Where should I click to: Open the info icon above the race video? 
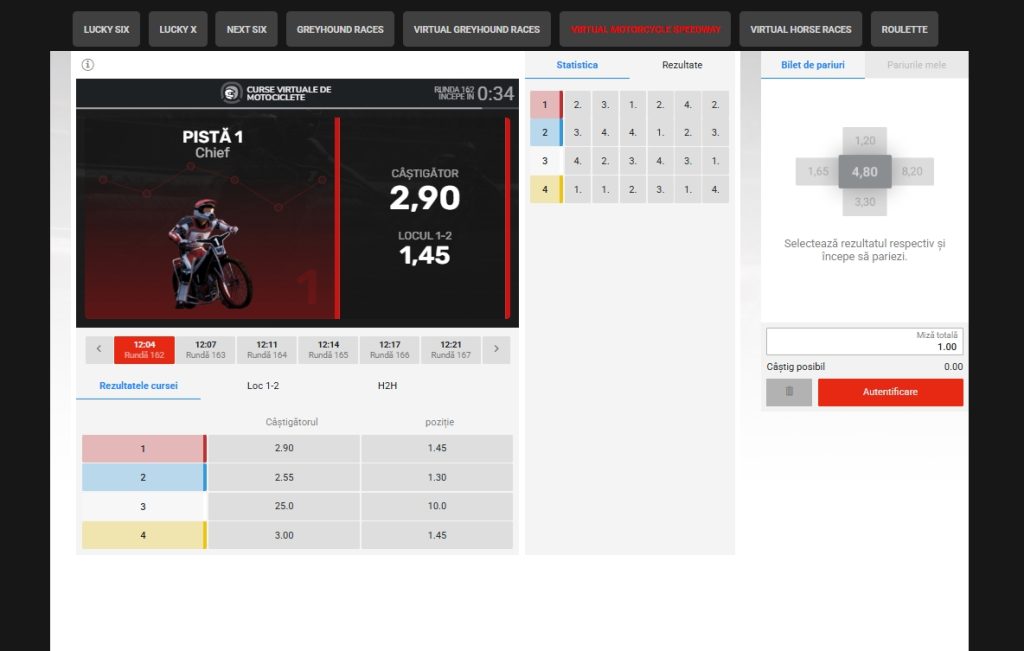point(88,65)
